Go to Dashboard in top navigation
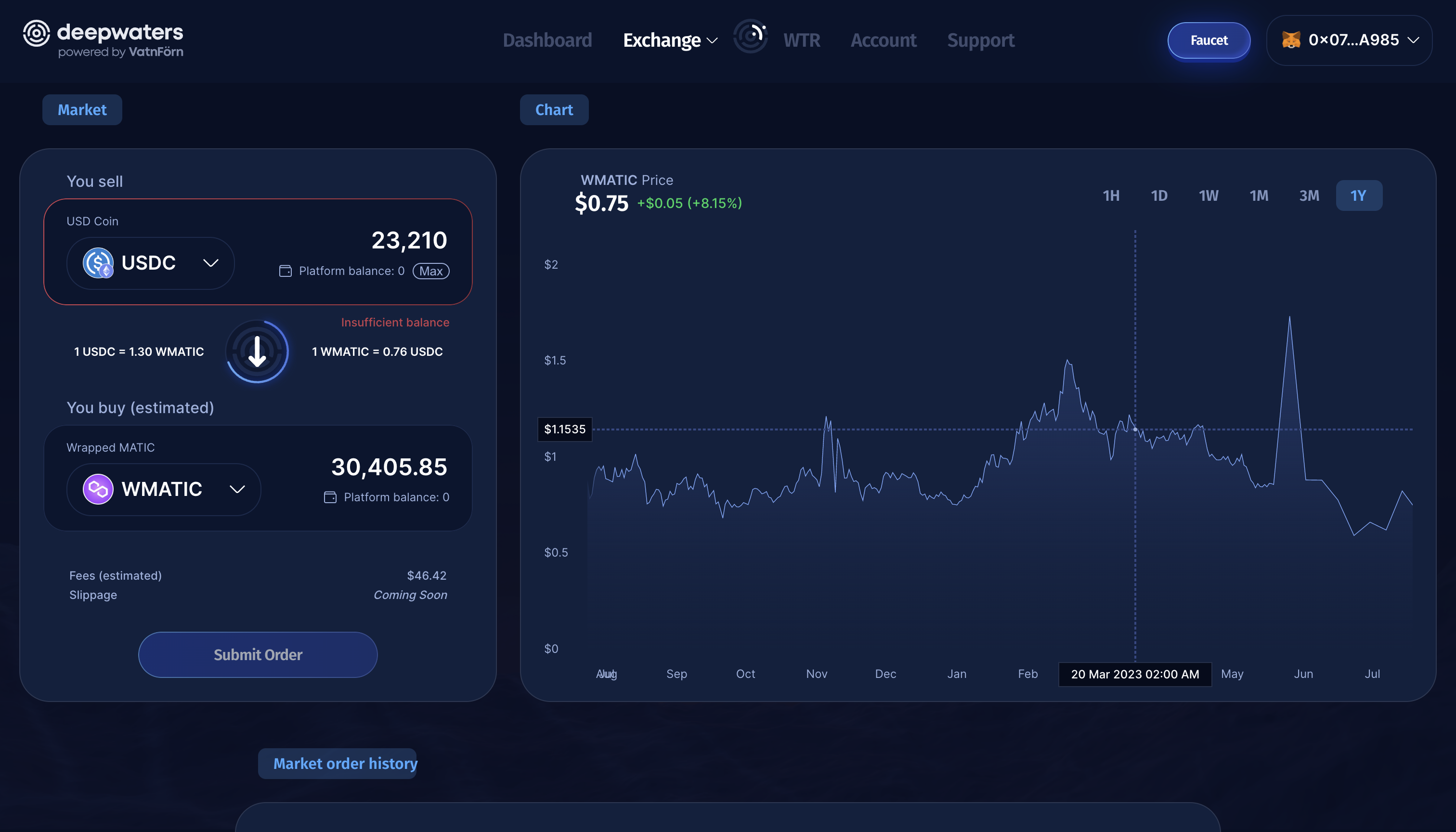Viewport: 1456px width, 832px height. click(547, 40)
